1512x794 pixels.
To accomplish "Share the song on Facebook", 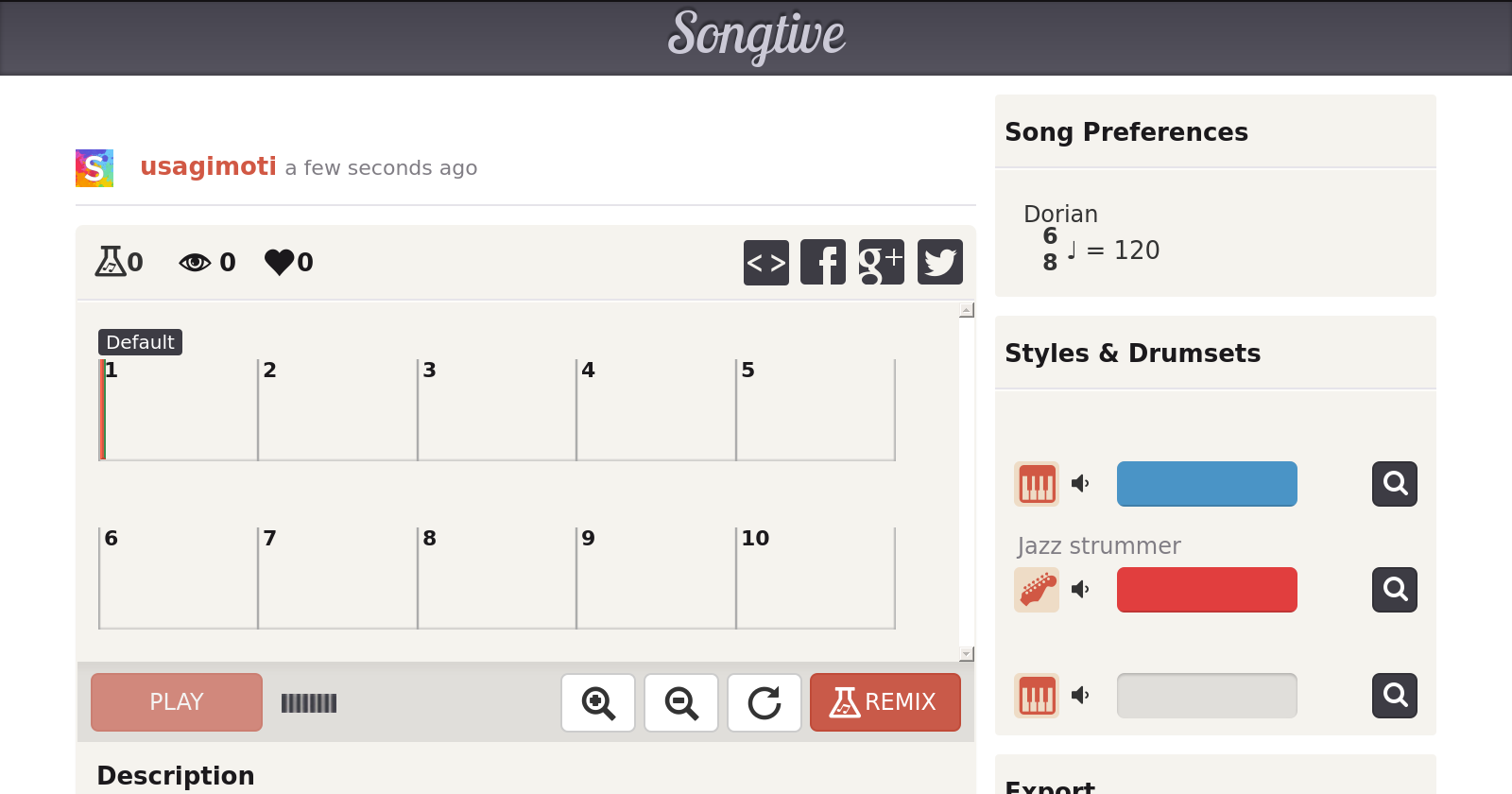I will coord(823,262).
